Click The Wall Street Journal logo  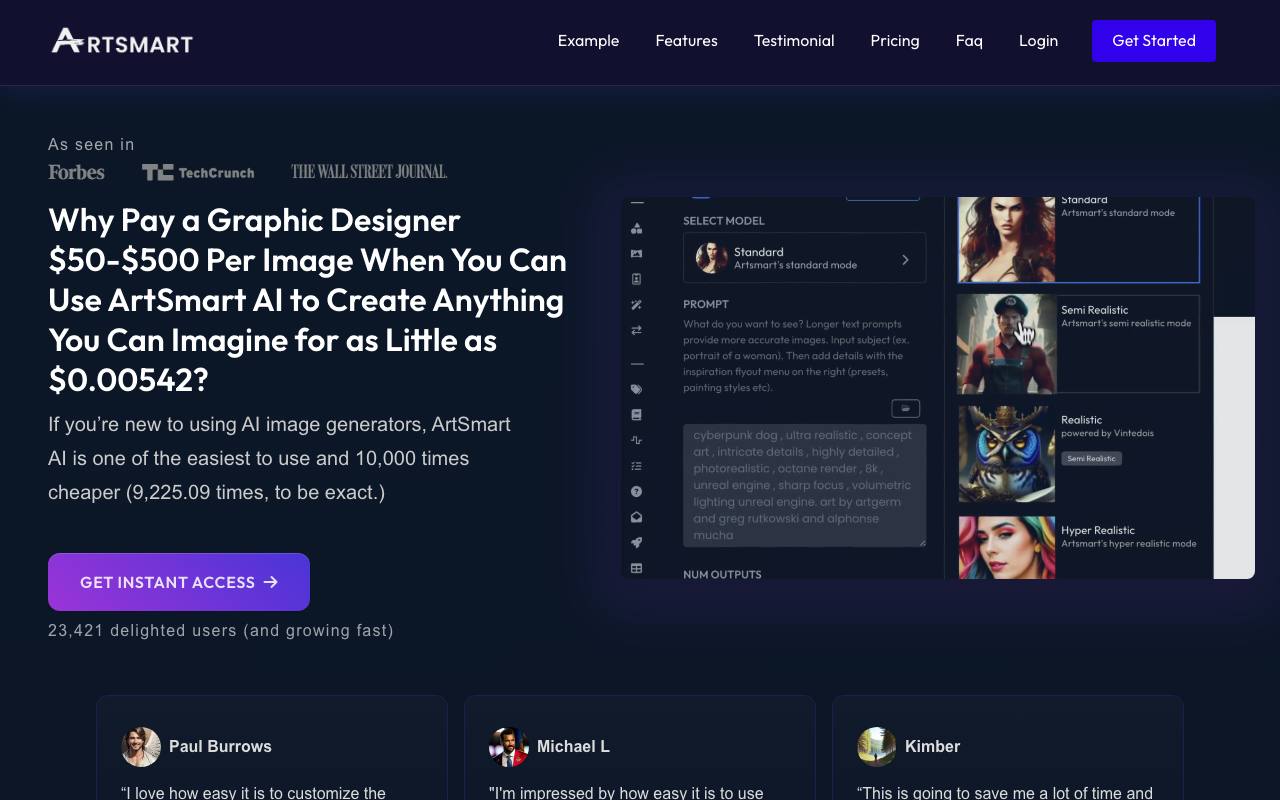369,172
